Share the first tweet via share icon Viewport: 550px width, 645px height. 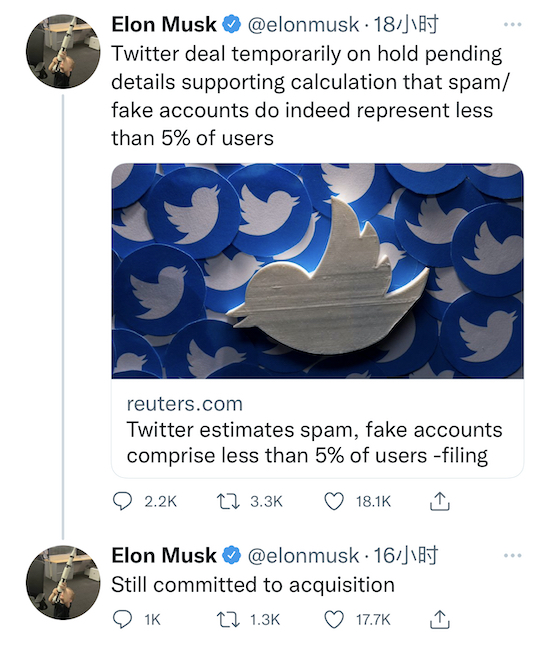click(439, 501)
